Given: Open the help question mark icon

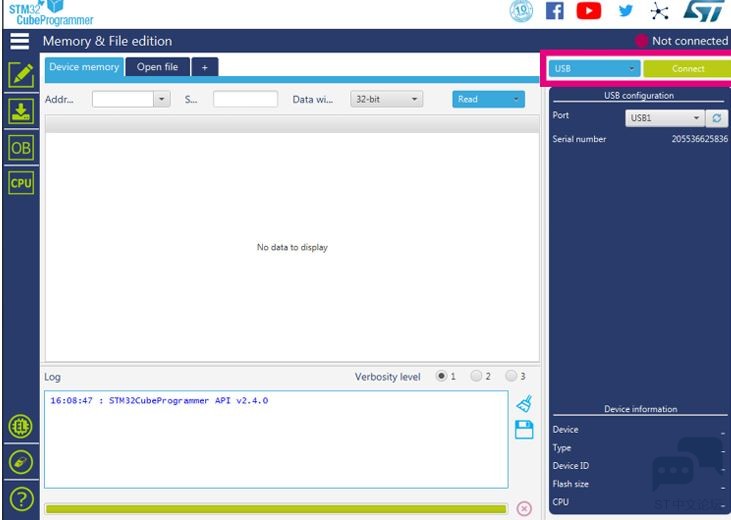Looking at the screenshot, I should pyautogui.click(x=20, y=499).
